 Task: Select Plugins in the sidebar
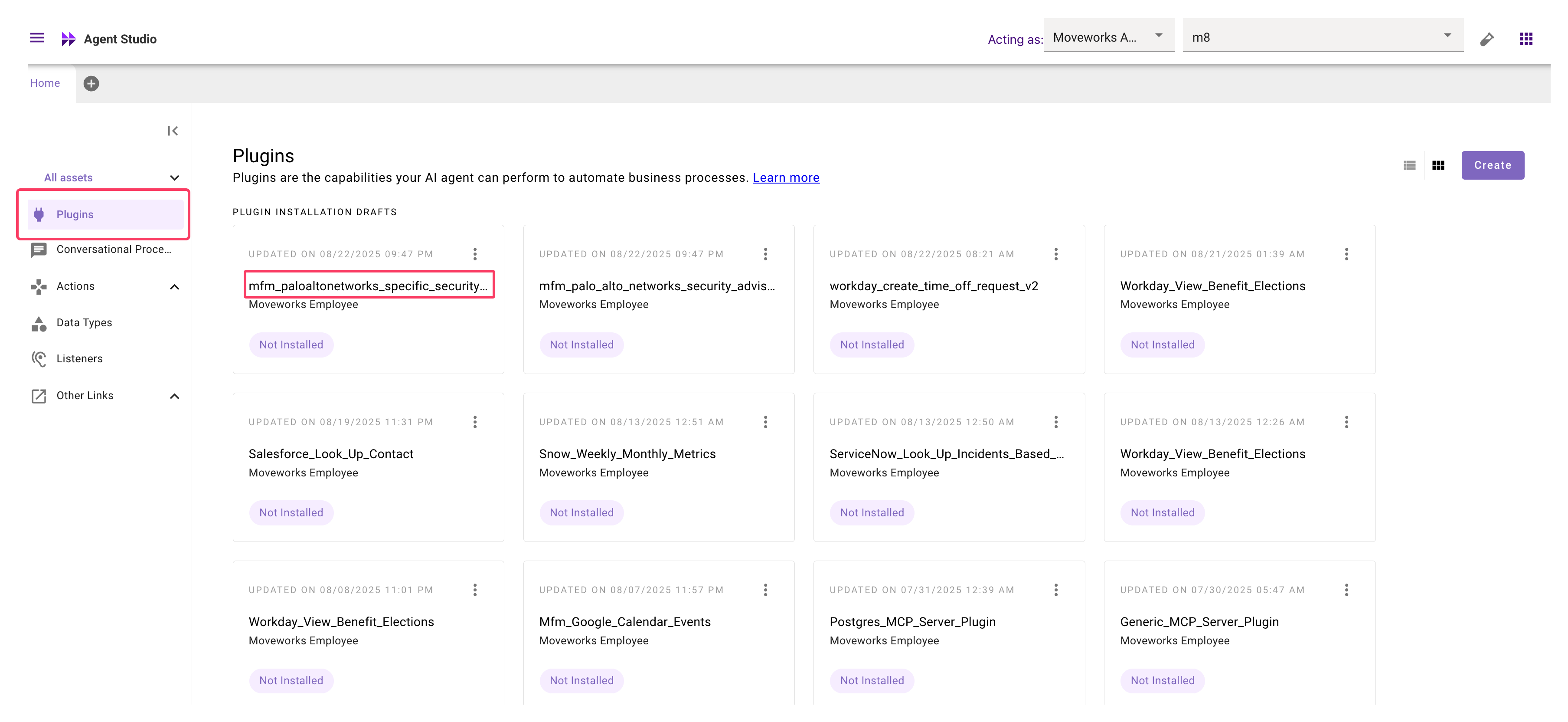(105, 214)
